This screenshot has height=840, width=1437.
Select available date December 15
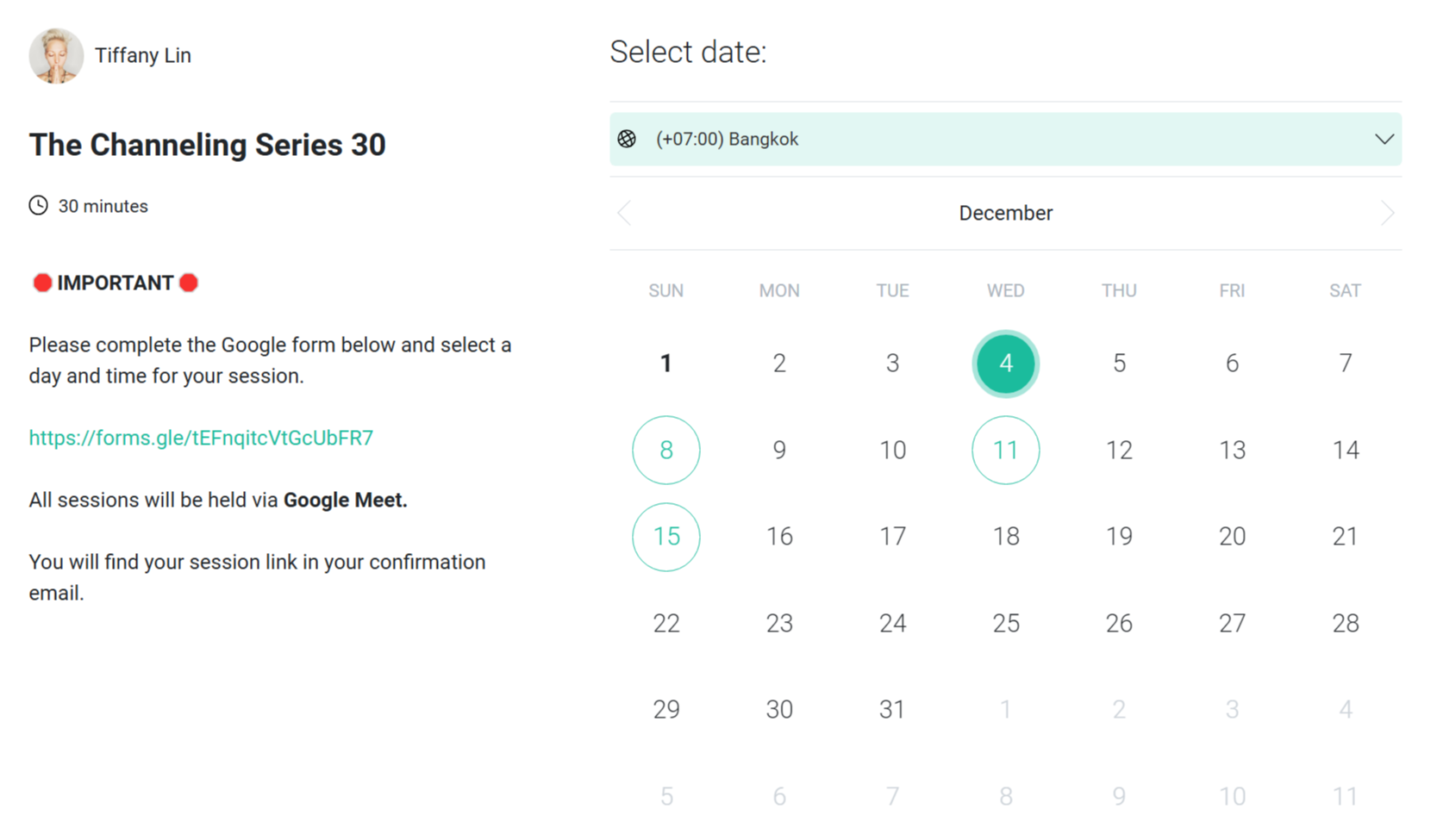(x=665, y=537)
